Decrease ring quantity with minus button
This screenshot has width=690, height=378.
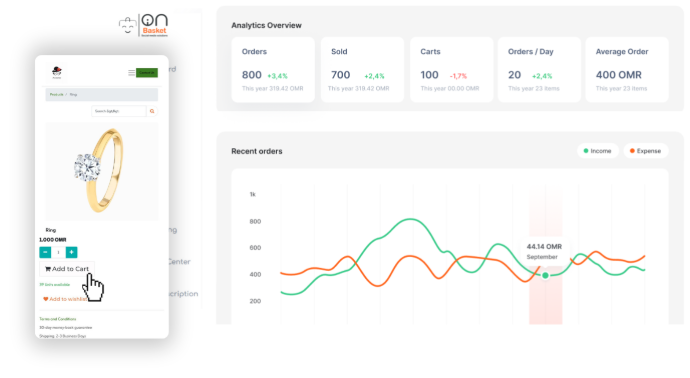pos(45,252)
